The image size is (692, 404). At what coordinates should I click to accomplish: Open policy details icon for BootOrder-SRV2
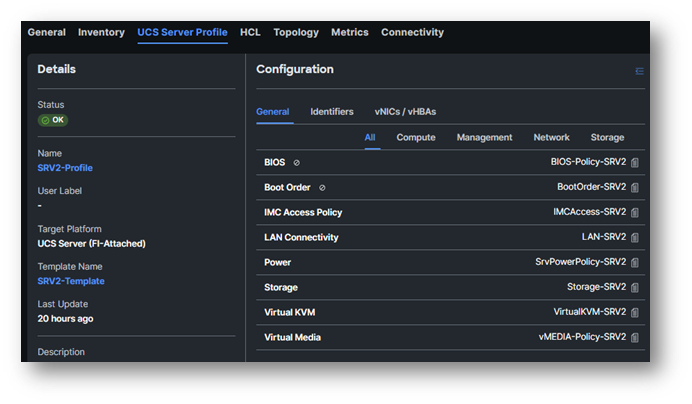635,188
